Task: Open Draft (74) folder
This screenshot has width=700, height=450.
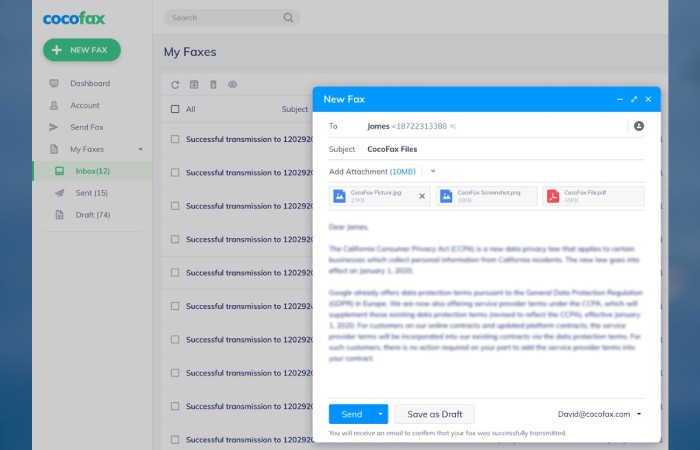Action: point(92,215)
